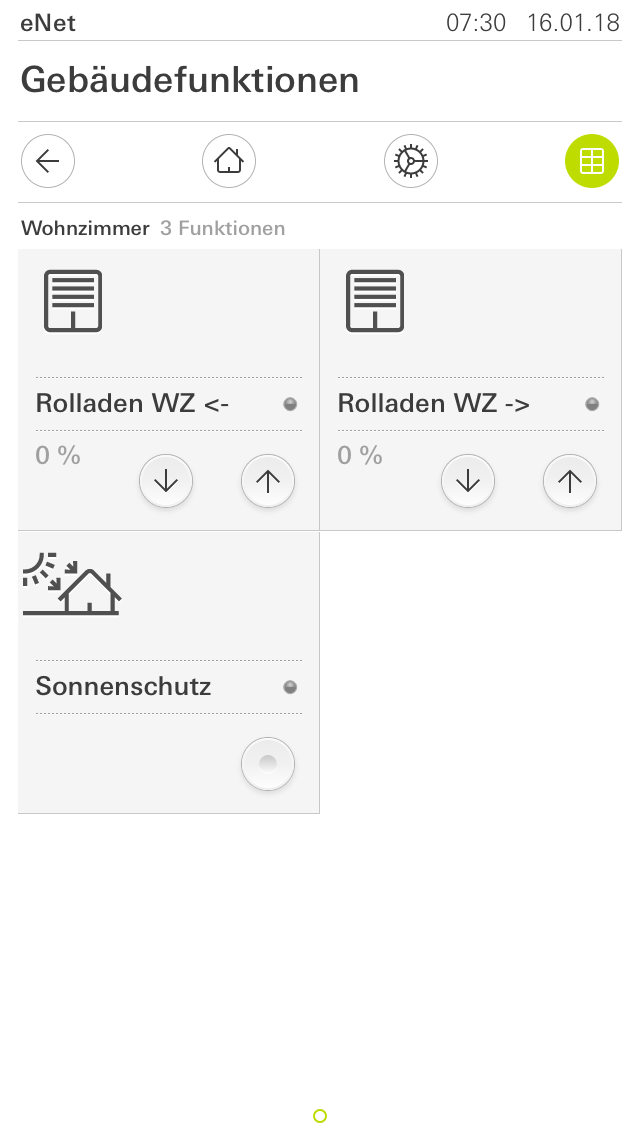The height and width of the screenshot is (1136, 640).
Task: Click the 0 % value of Rolladen WZ ->
Action: 360,455
